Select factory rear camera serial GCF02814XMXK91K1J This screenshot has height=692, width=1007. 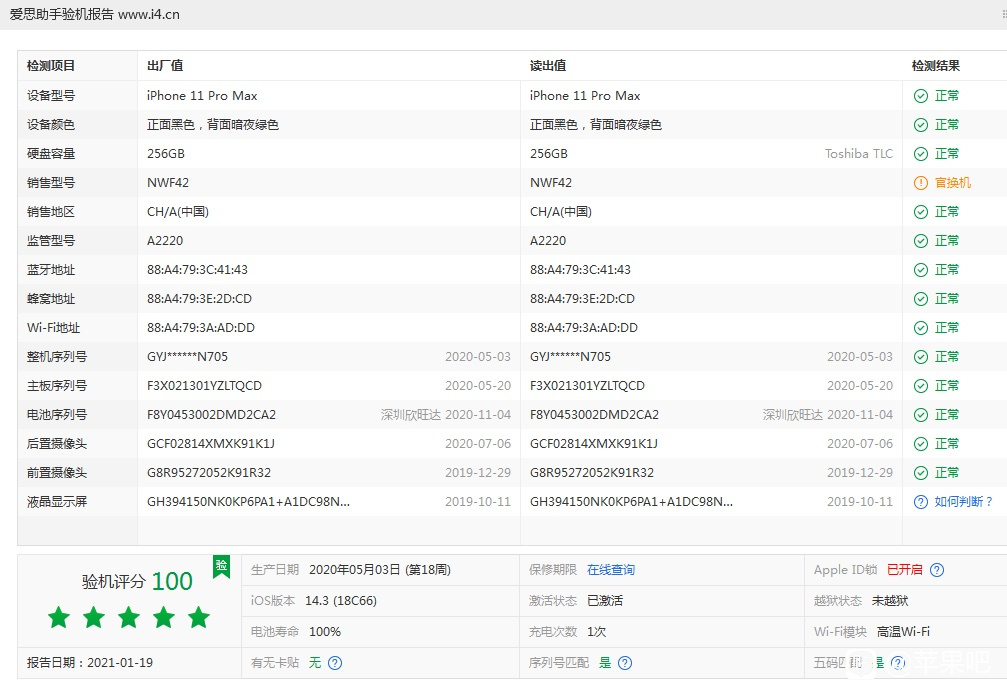[x=211, y=444]
